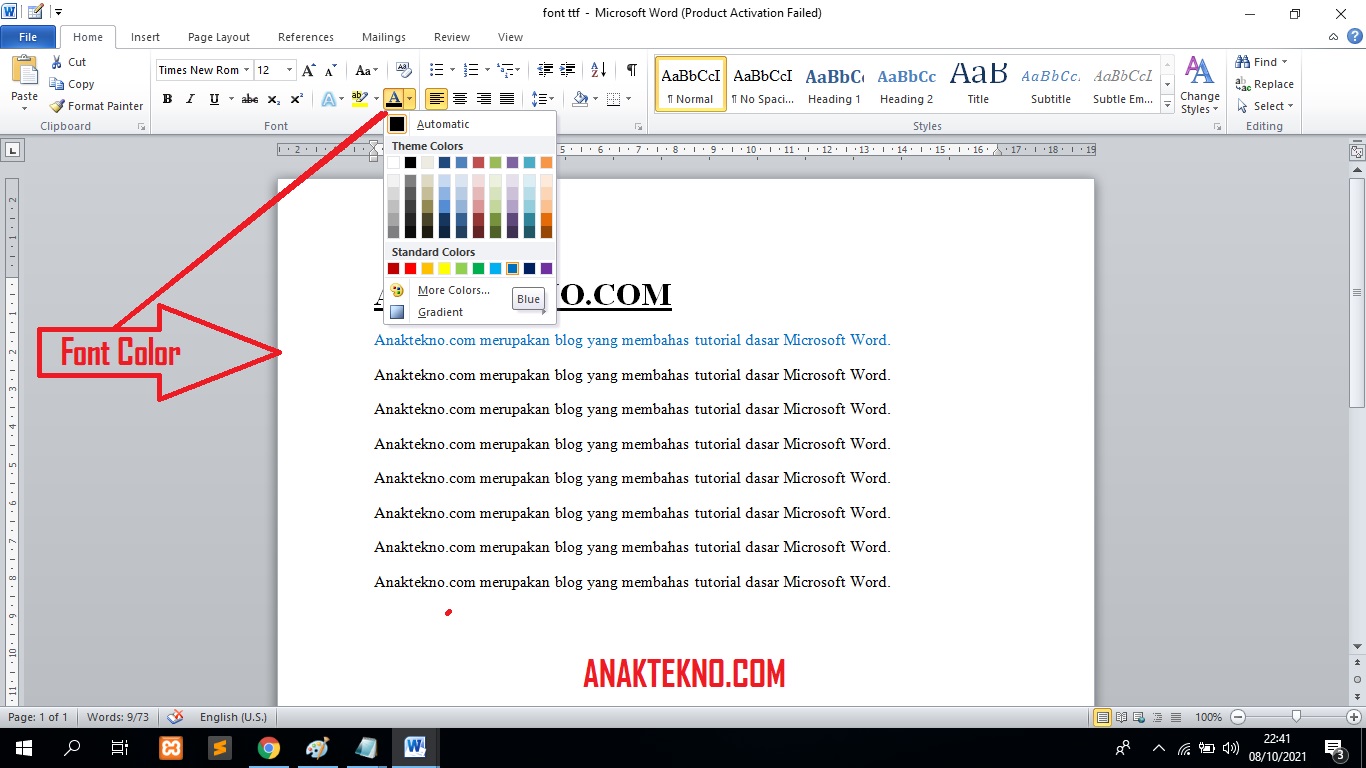Pick standard Yellow color swatch
Screen dimensions: 1366x768
[444, 269]
